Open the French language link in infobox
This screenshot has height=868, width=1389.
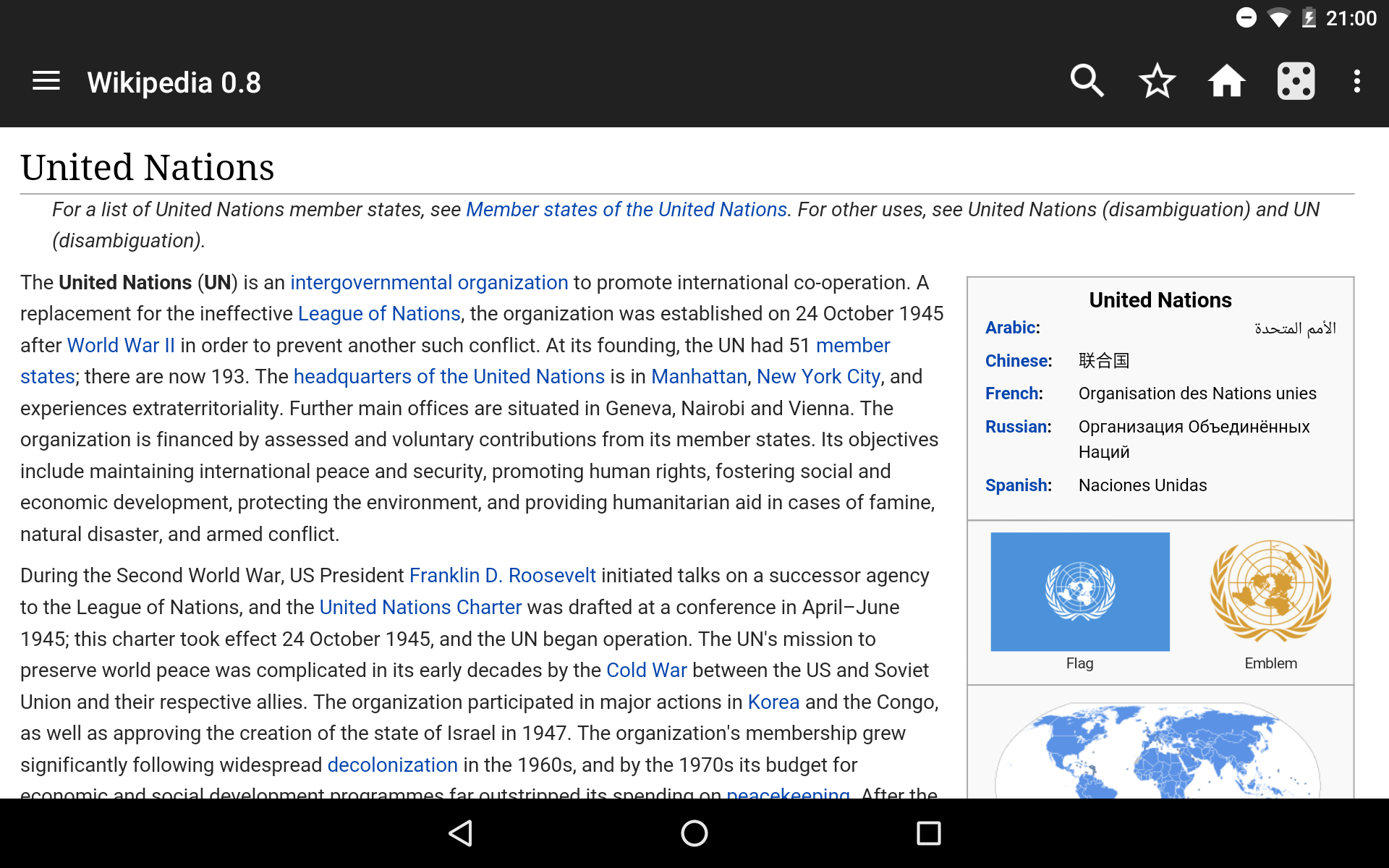pos(1011,393)
